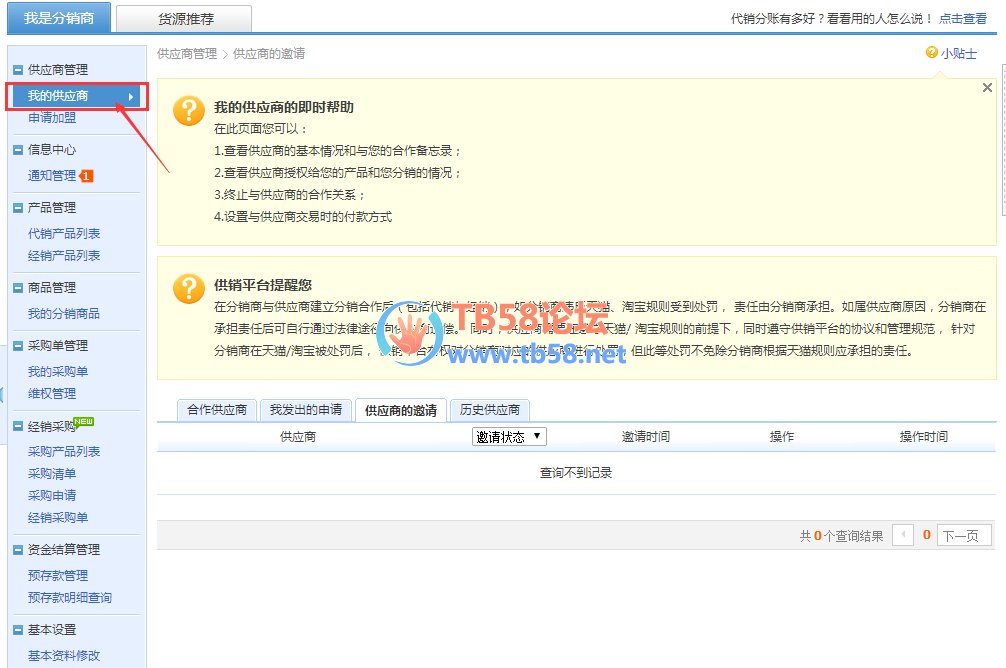Click the 下一页 next page button
1006x668 pixels.
coord(964,536)
